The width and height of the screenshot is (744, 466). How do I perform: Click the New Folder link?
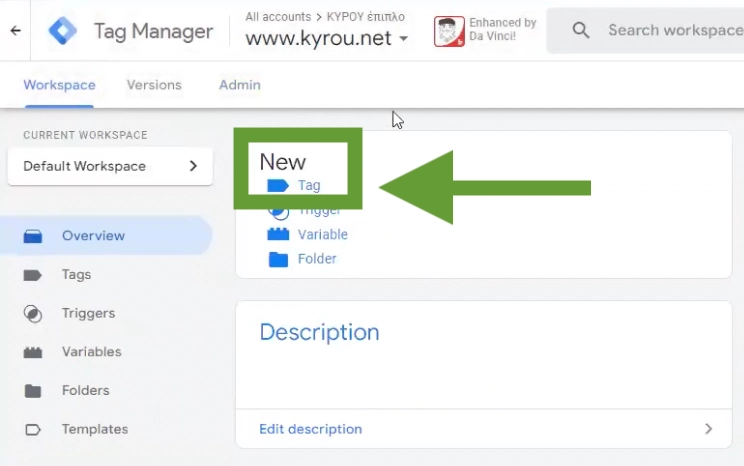[x=317, y=259]
